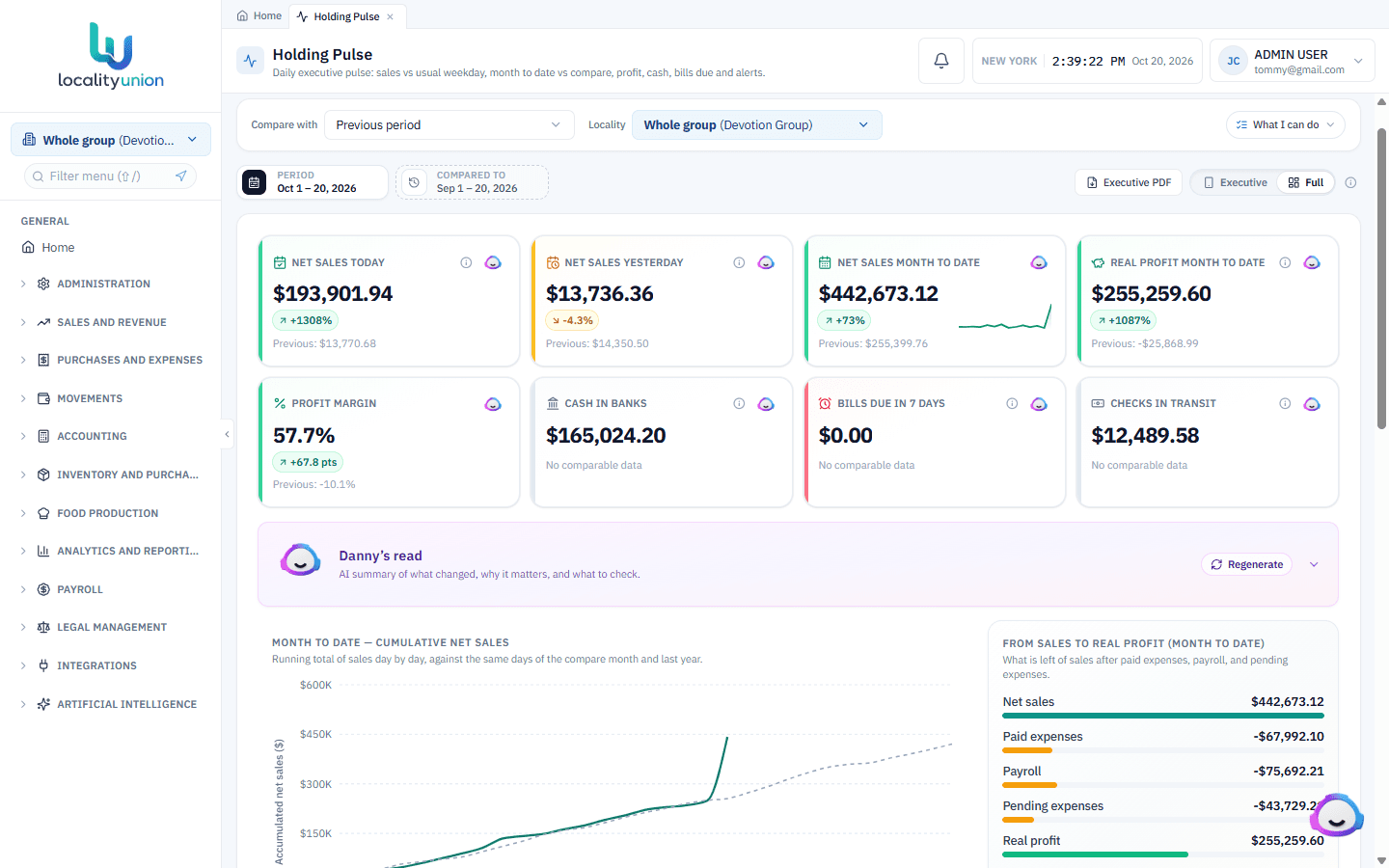
Task: Open sidebar Whole group locality selector
Action: coord(111,140)
